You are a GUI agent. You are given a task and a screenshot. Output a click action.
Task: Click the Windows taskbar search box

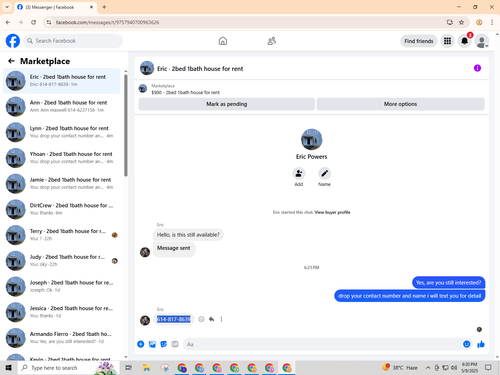point(67,368)
